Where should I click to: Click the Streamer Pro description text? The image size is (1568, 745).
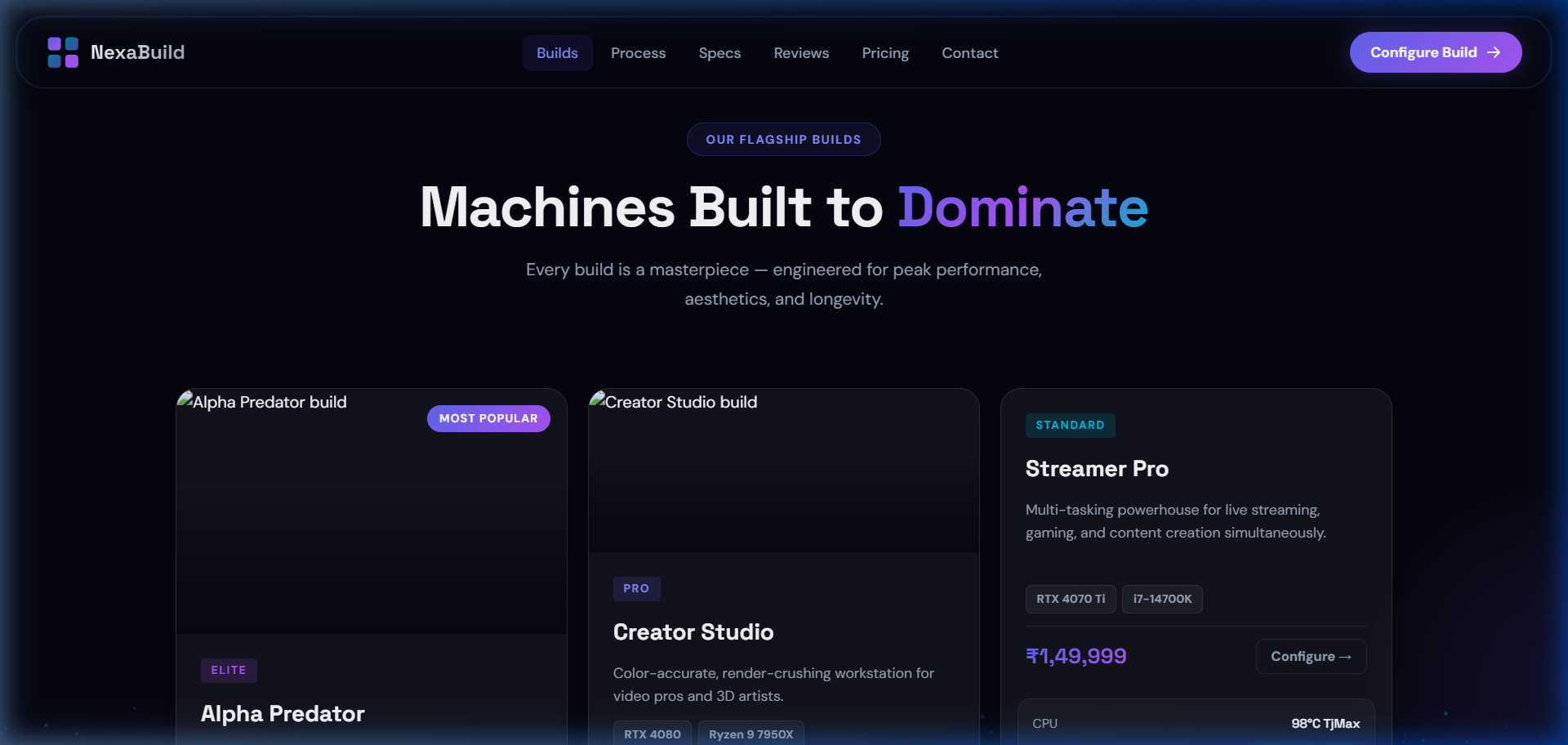[1175, 521]
